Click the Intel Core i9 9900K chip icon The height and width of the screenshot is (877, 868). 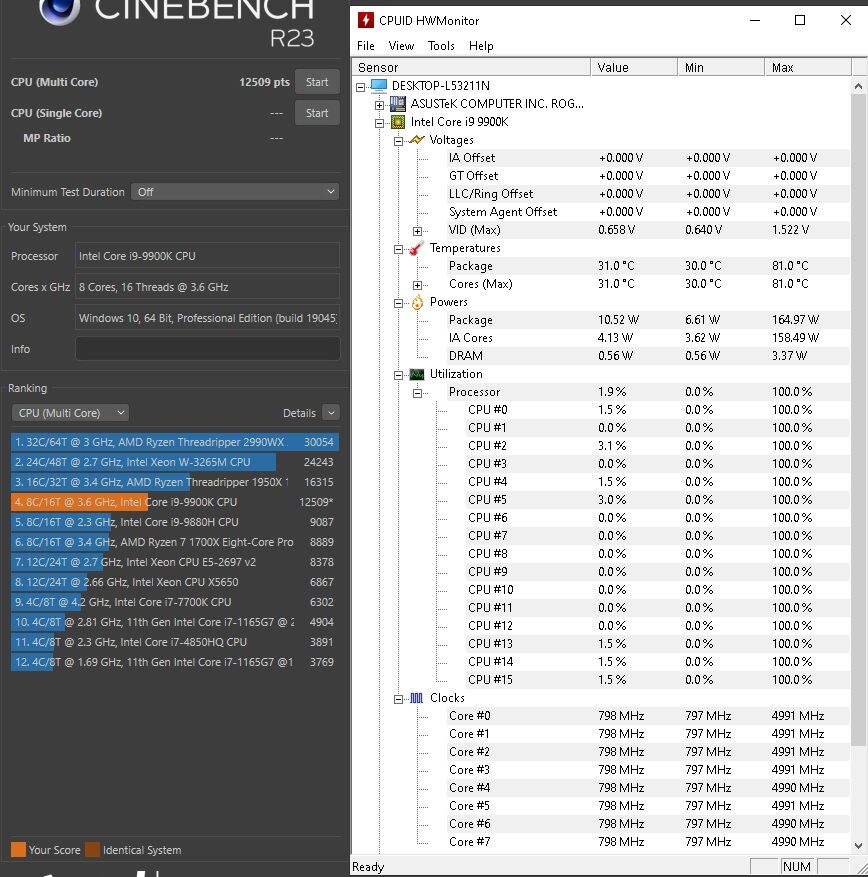pyautogui.click(x=398, y=122)
